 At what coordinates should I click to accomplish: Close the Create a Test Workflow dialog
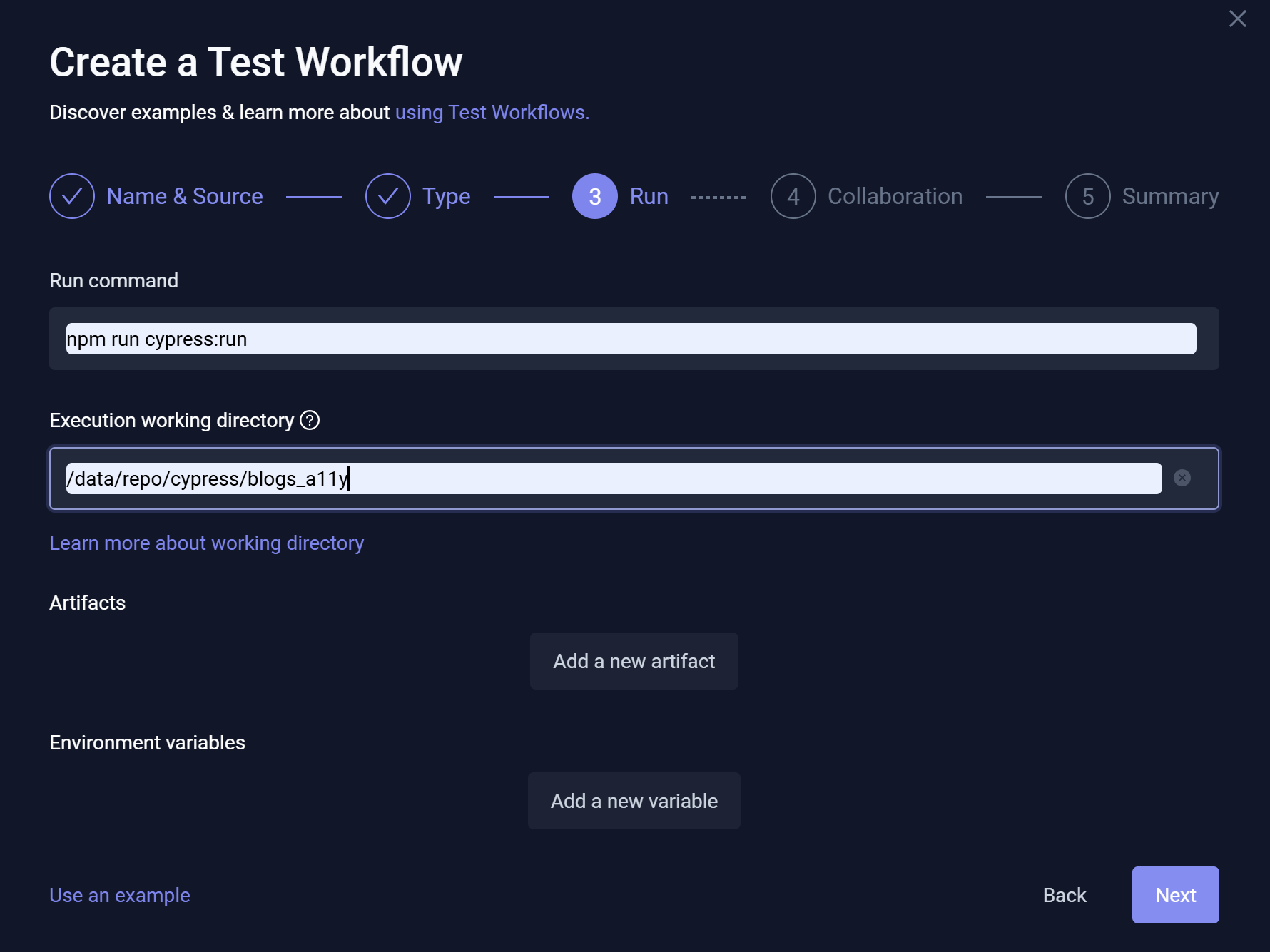[1238, 19]
